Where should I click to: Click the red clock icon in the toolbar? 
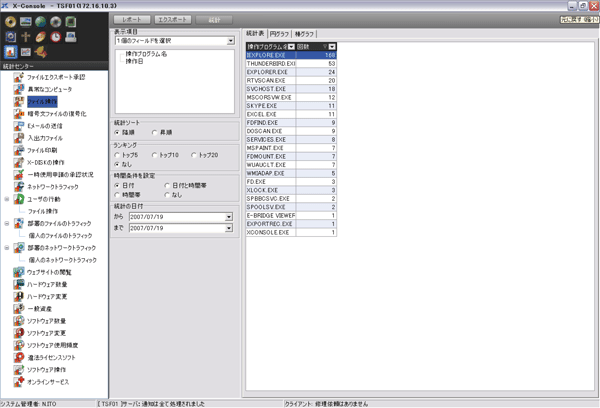tap(55, 37)
